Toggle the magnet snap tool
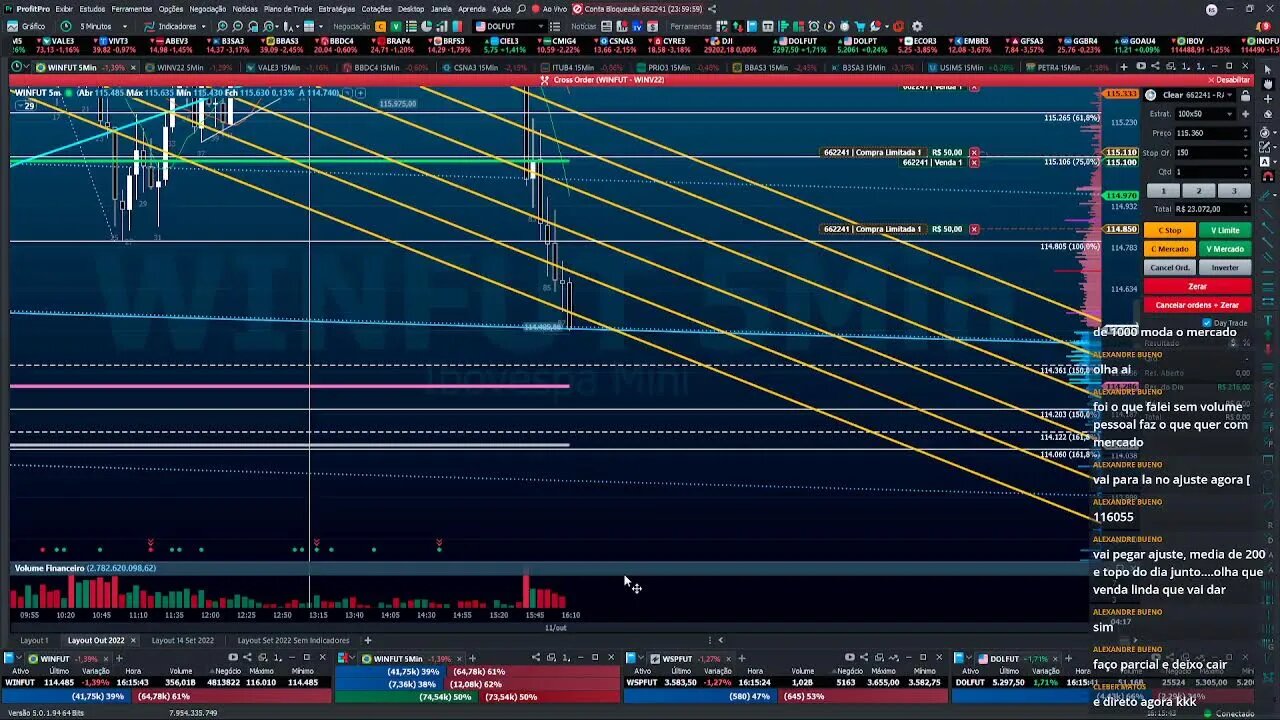The height and width of the screenshot is (720, 1280). pyautogui.click(x=1267, y=177)
